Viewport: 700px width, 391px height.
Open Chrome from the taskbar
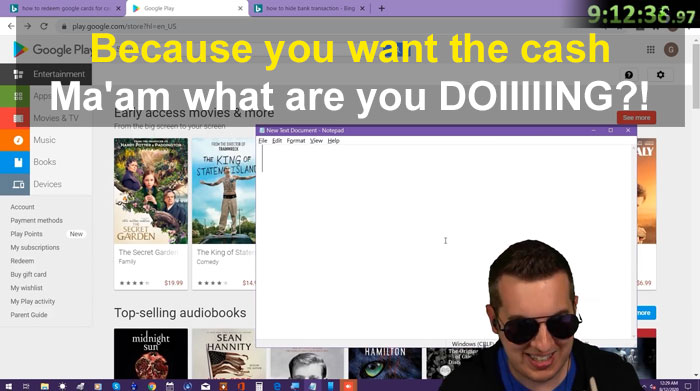[x=152, y=386]
